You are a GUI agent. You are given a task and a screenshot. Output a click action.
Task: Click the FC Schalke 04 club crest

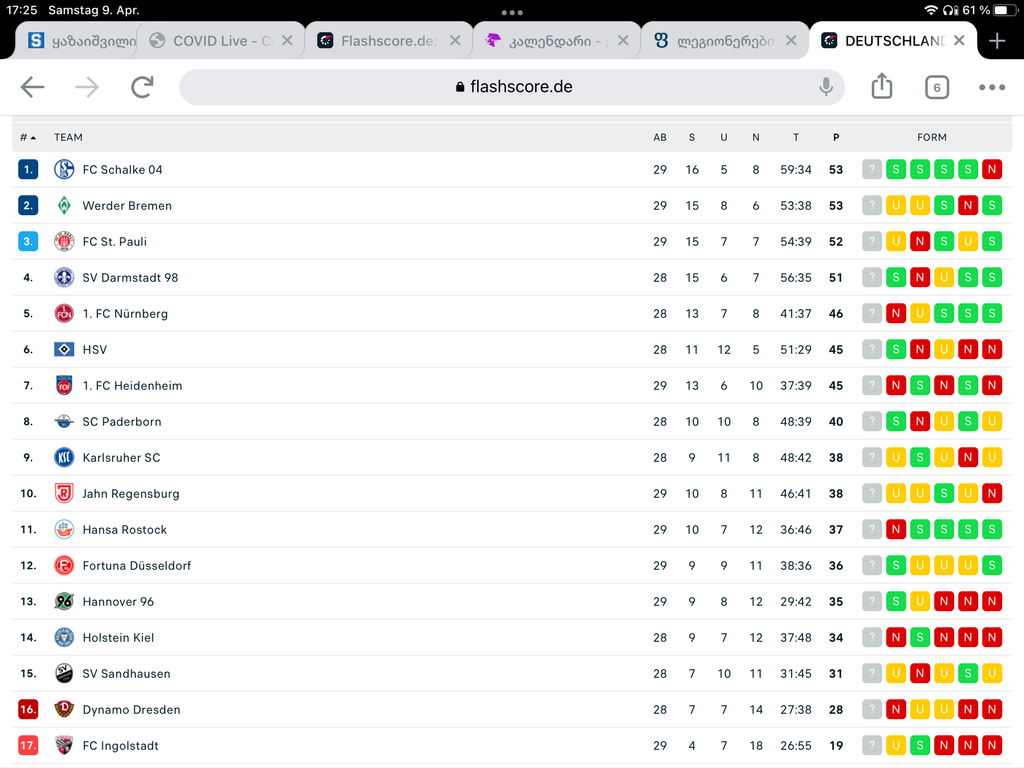[x=64, y=170]
